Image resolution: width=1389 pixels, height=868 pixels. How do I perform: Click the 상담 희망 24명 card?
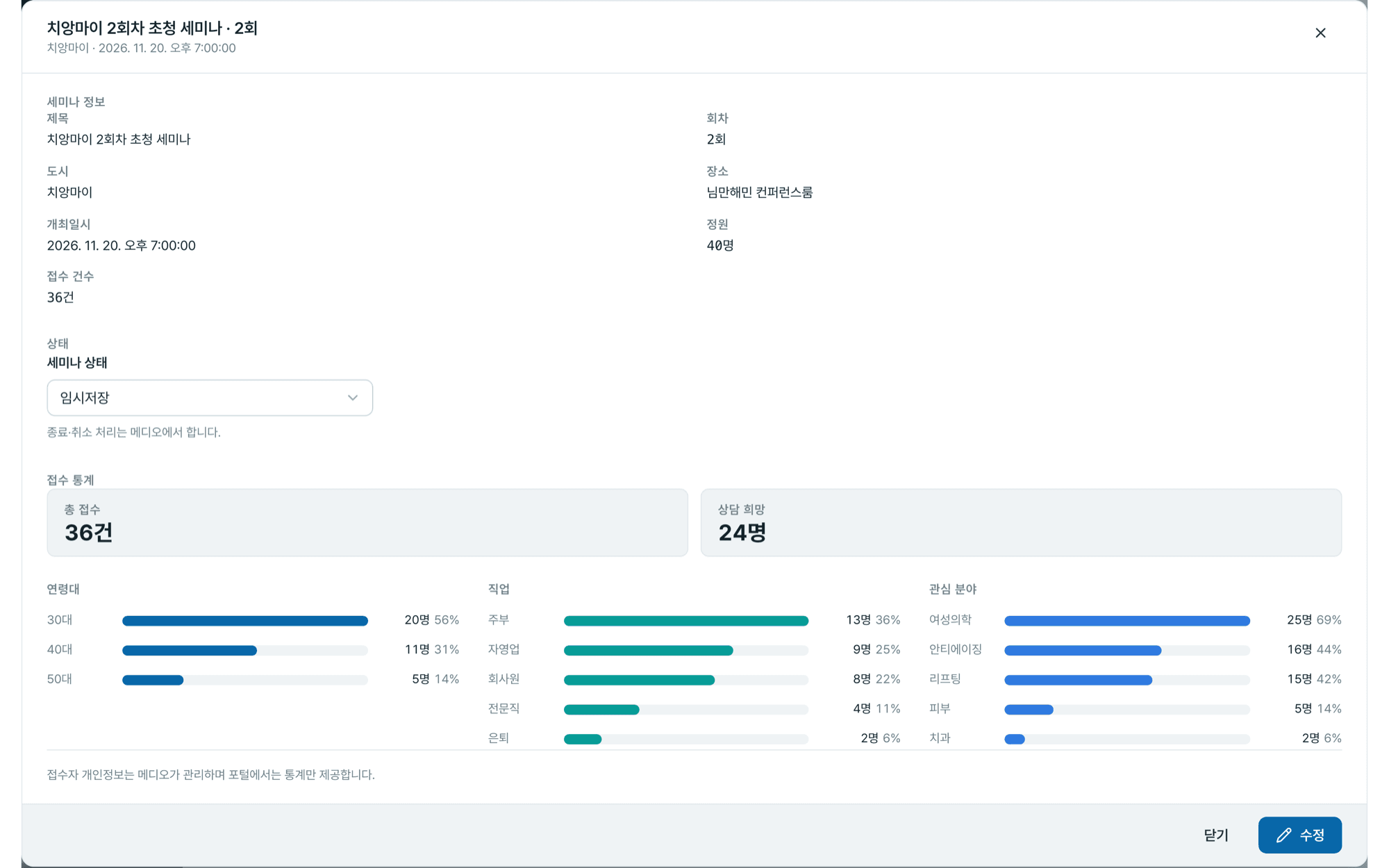[1021, 523]
